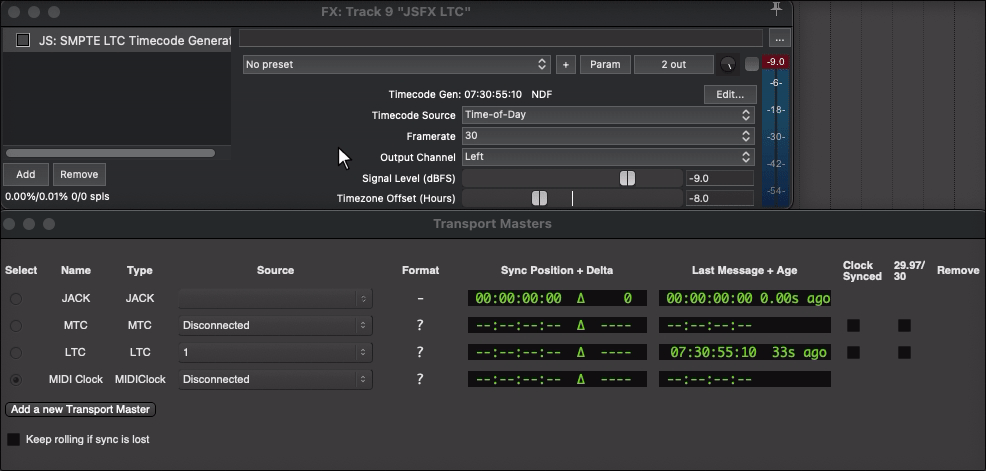Toggle MTC Clock Synced checkbox
Viewport: 986px width, 471px height.
[x=853, y=326]
